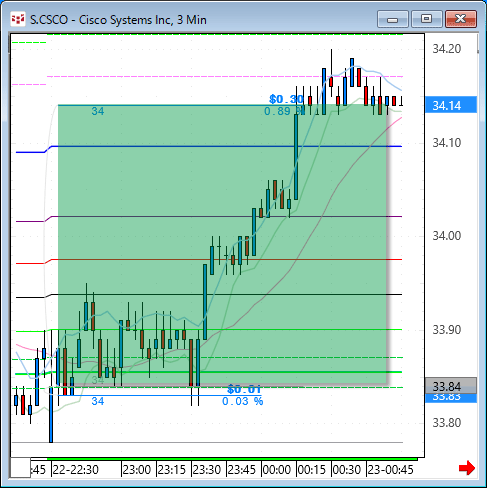Click the 22-22:30 time axis label

[x=76, y=470]
